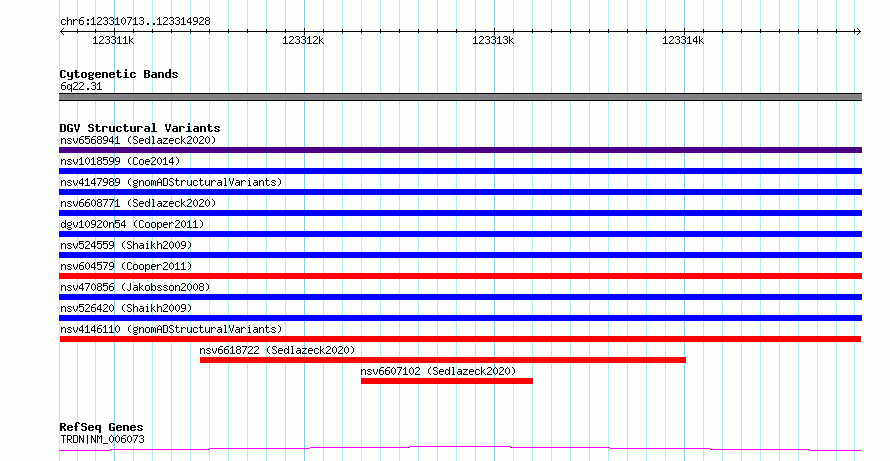Open nsv524559 (Shaikh2009) variant label
Screen dimensions: 890x461
[126, 245]
